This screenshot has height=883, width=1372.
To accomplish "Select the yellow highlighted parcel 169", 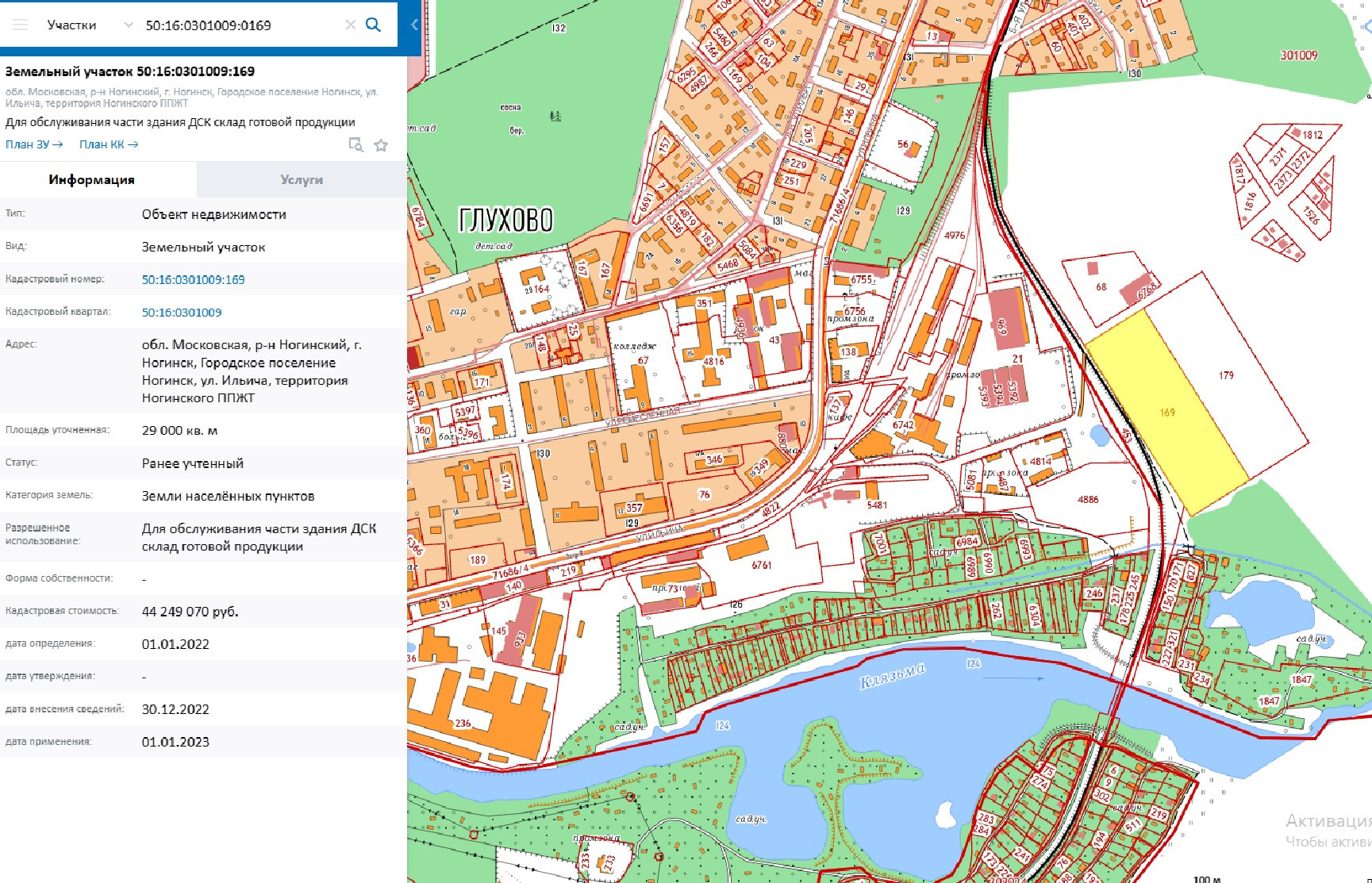I will coord(1166,413).
